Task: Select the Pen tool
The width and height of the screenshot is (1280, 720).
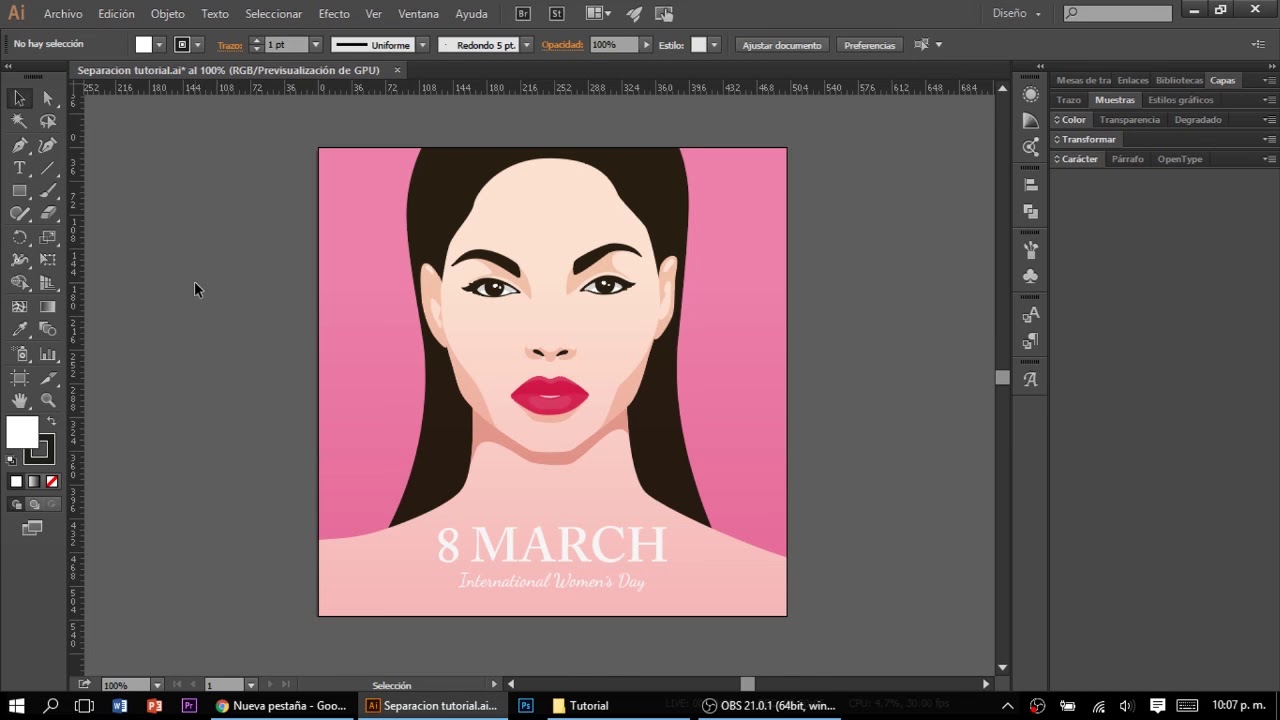Action: (x=19, y=145)
